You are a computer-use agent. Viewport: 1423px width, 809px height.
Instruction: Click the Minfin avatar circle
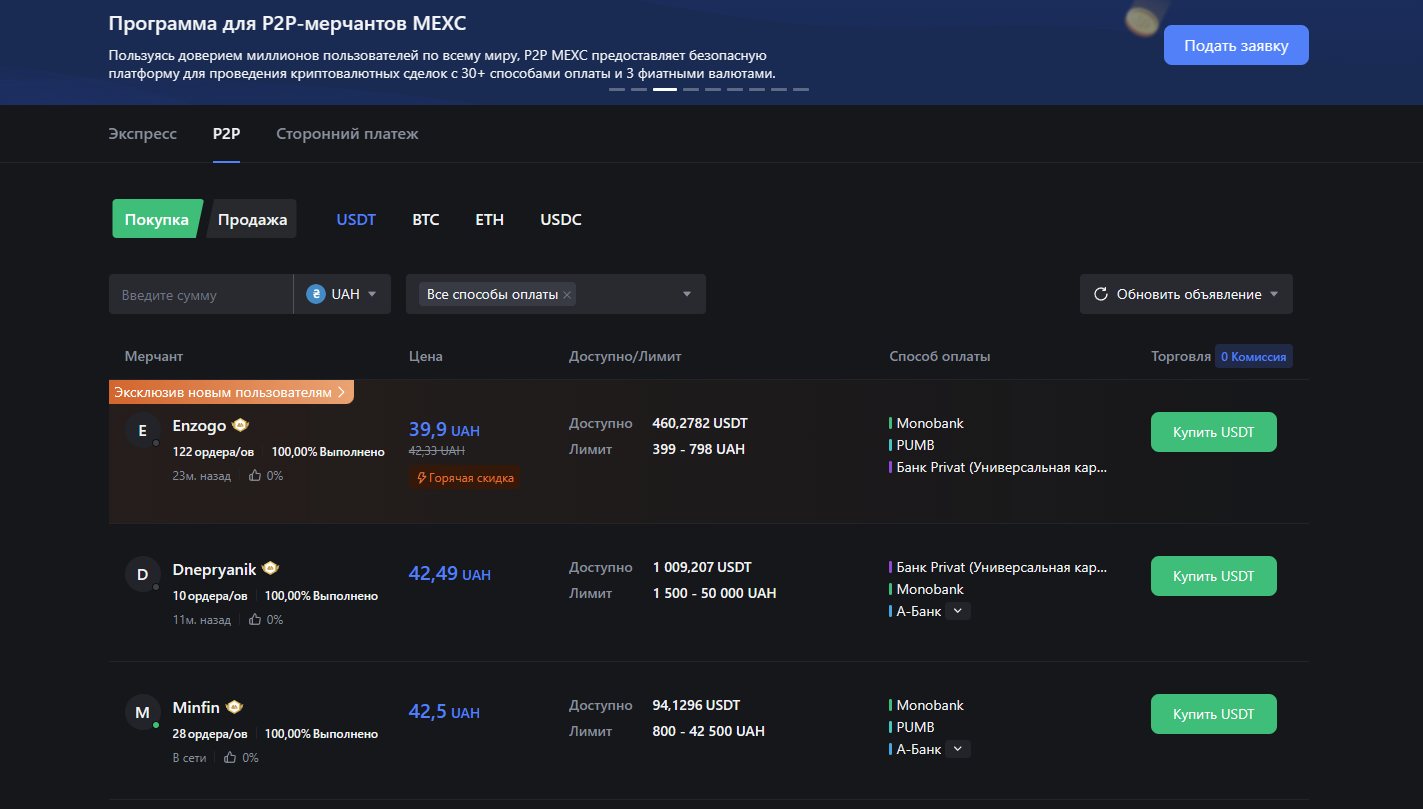pyautogui.click(x=142, y=712)
